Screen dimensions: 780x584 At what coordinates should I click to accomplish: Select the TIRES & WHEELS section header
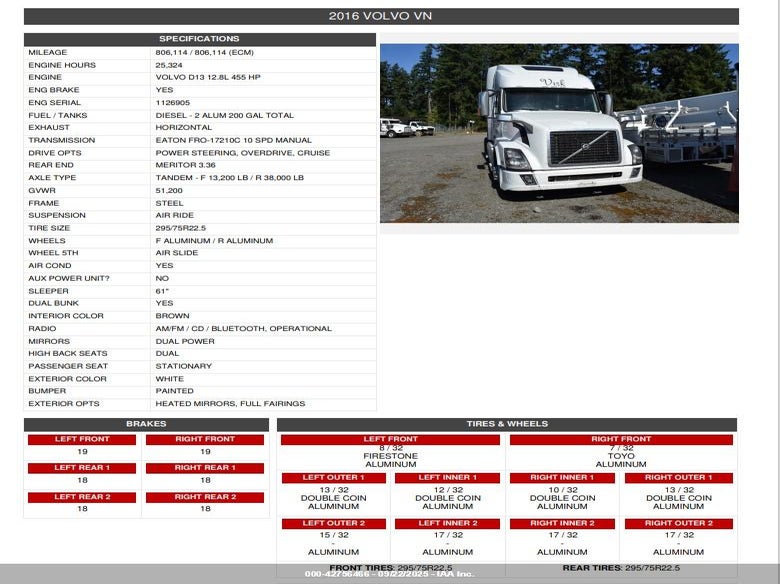point(507,424)
